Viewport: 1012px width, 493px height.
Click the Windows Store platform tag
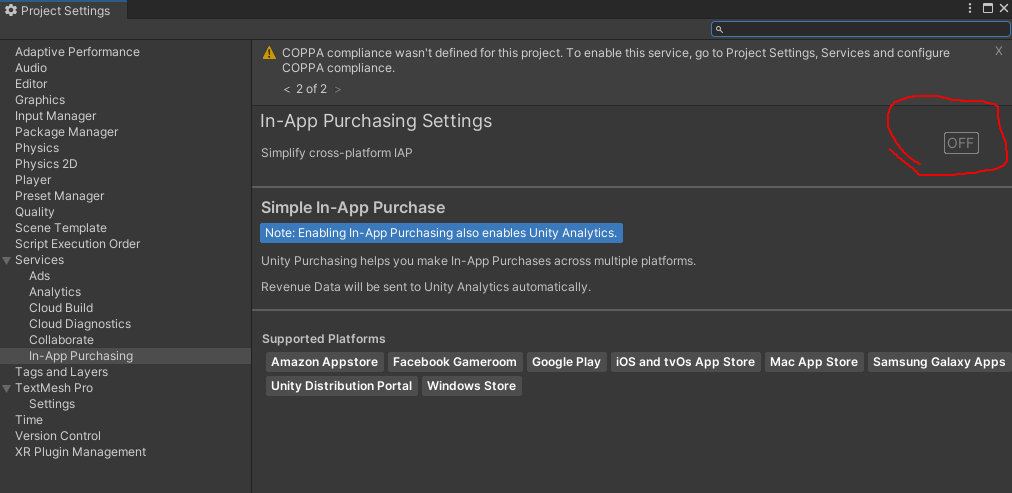click(471, 386)
